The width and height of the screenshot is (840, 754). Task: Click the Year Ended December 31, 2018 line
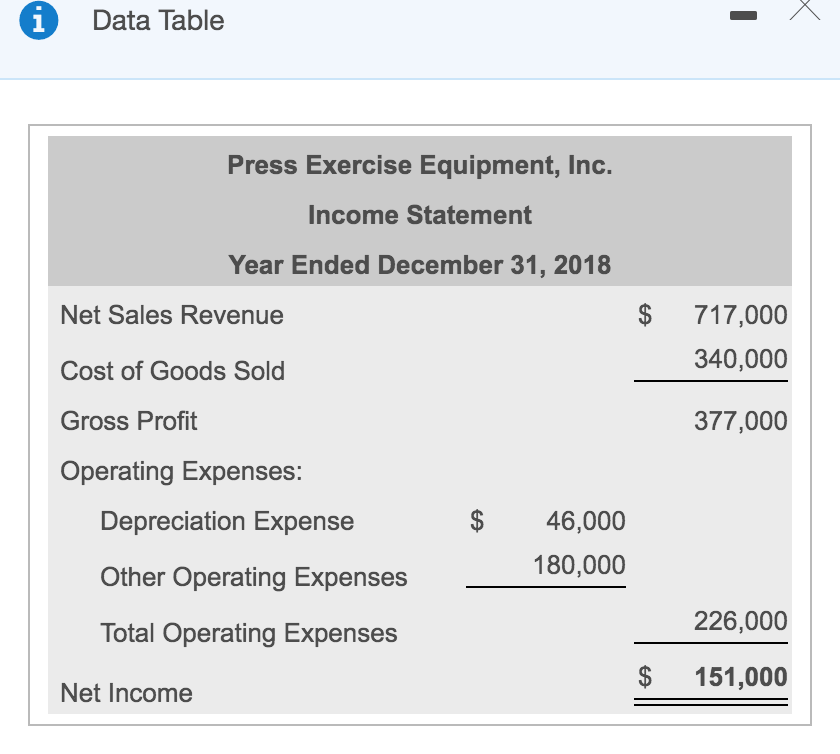419,265
